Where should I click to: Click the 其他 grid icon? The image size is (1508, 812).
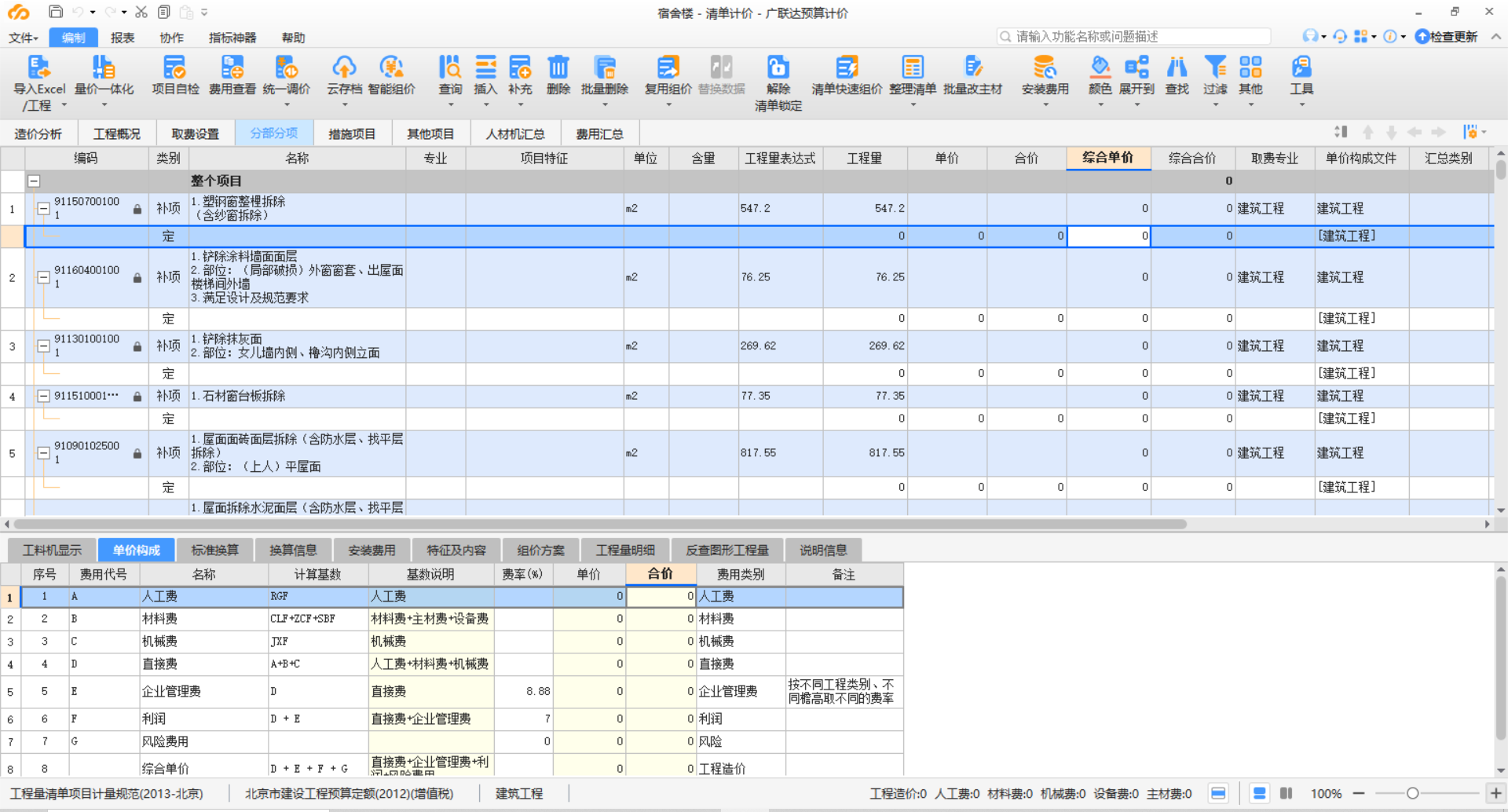(1250, 68)
